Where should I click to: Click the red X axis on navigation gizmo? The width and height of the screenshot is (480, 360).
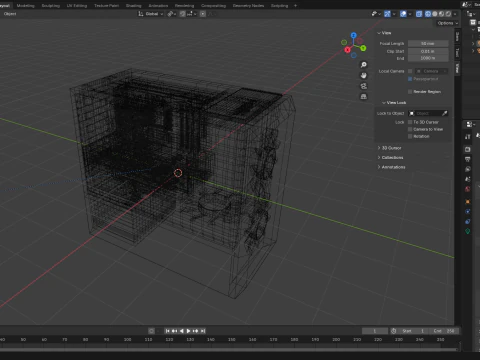pyautogui.click(x=347, y=50)
